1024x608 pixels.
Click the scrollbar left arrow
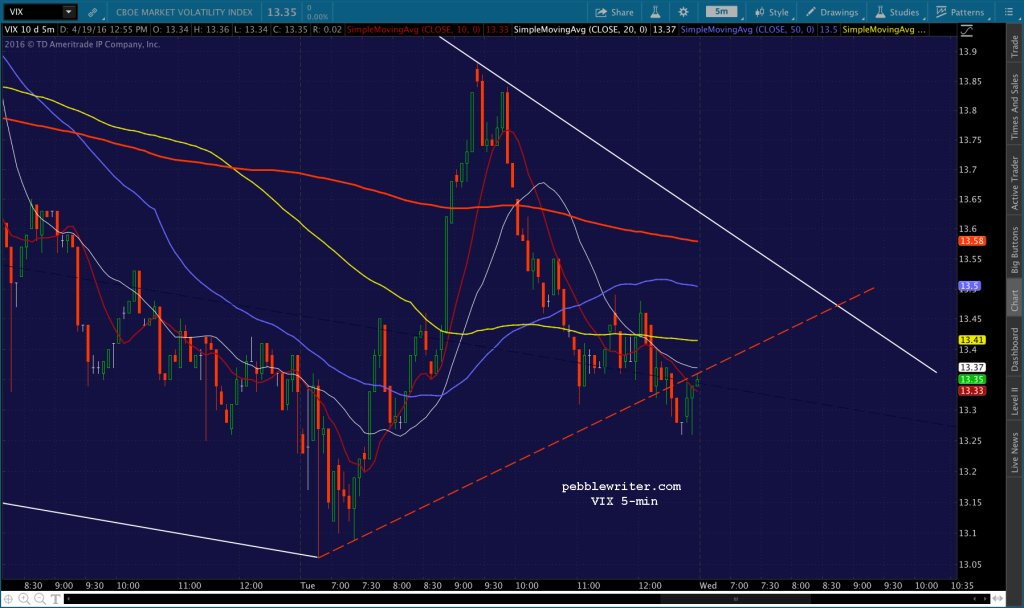(68, 599)
